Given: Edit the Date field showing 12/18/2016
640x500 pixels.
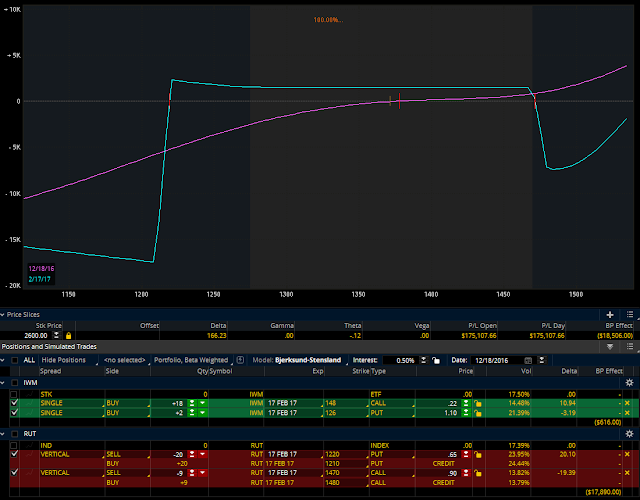Looking at the screenshot, I should tap(496, 360).
